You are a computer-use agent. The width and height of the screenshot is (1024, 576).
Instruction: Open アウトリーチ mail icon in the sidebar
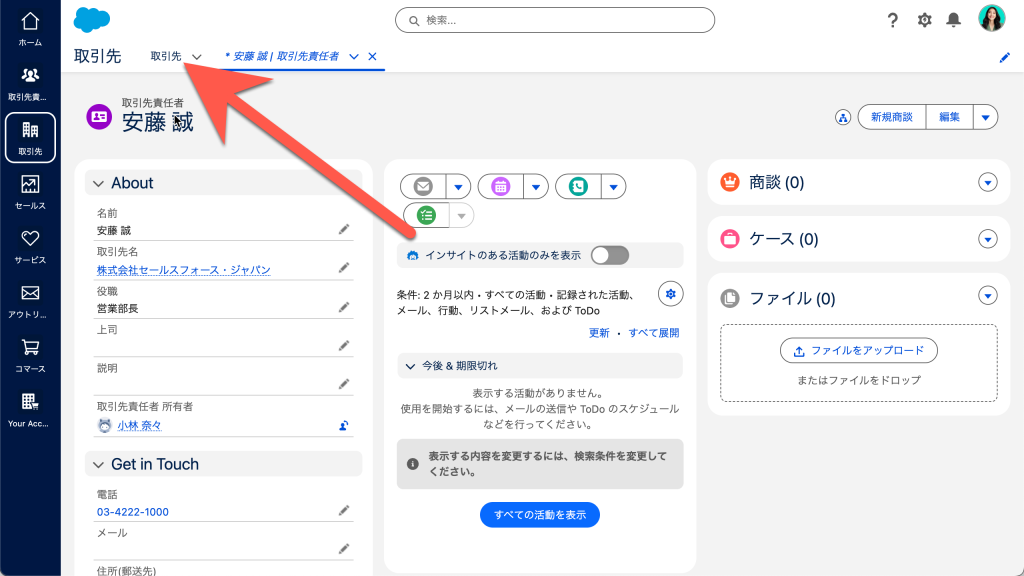point(30,301)
